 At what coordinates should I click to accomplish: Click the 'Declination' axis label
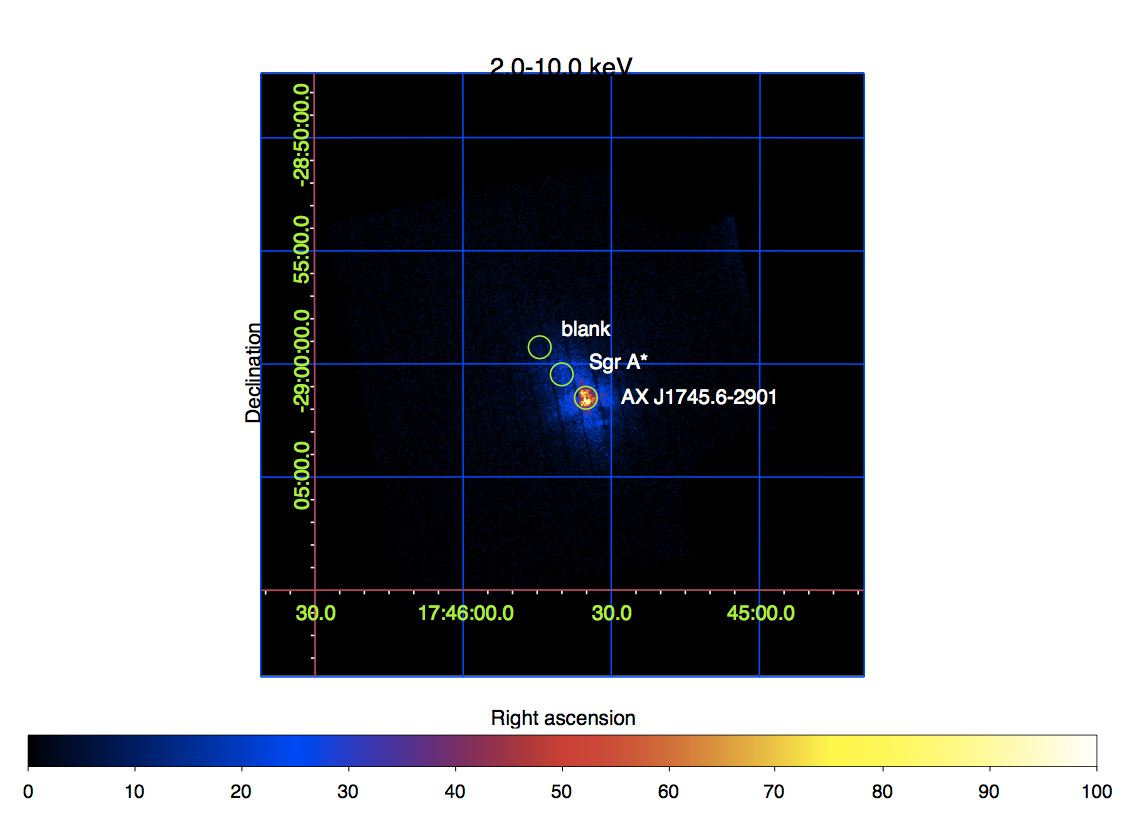tap(253, 372)
